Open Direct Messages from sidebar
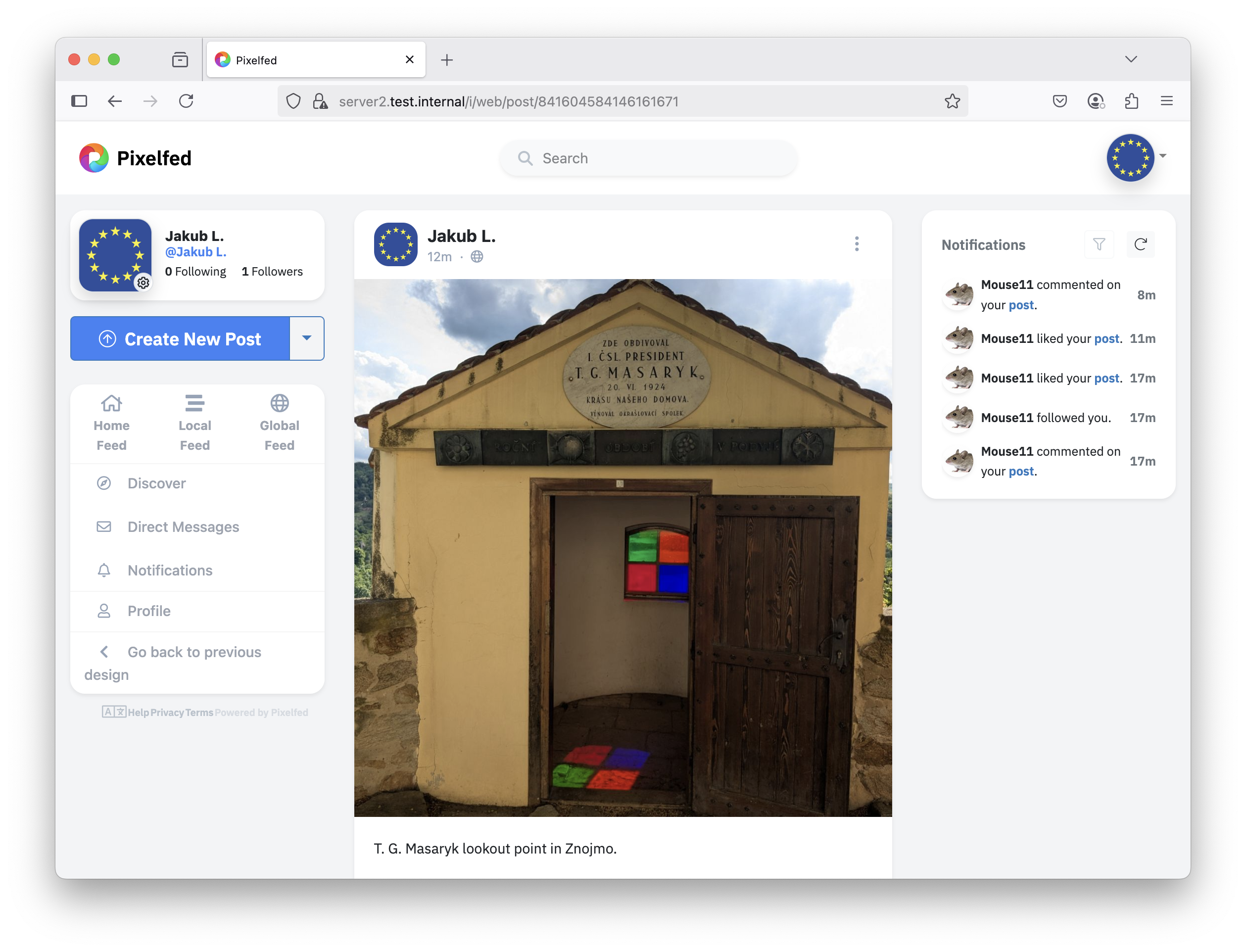 click(183, 527)
